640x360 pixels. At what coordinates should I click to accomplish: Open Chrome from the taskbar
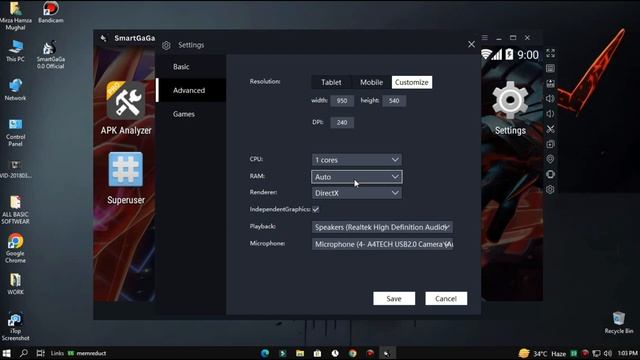pyautogui.click(x=353, y=353)
